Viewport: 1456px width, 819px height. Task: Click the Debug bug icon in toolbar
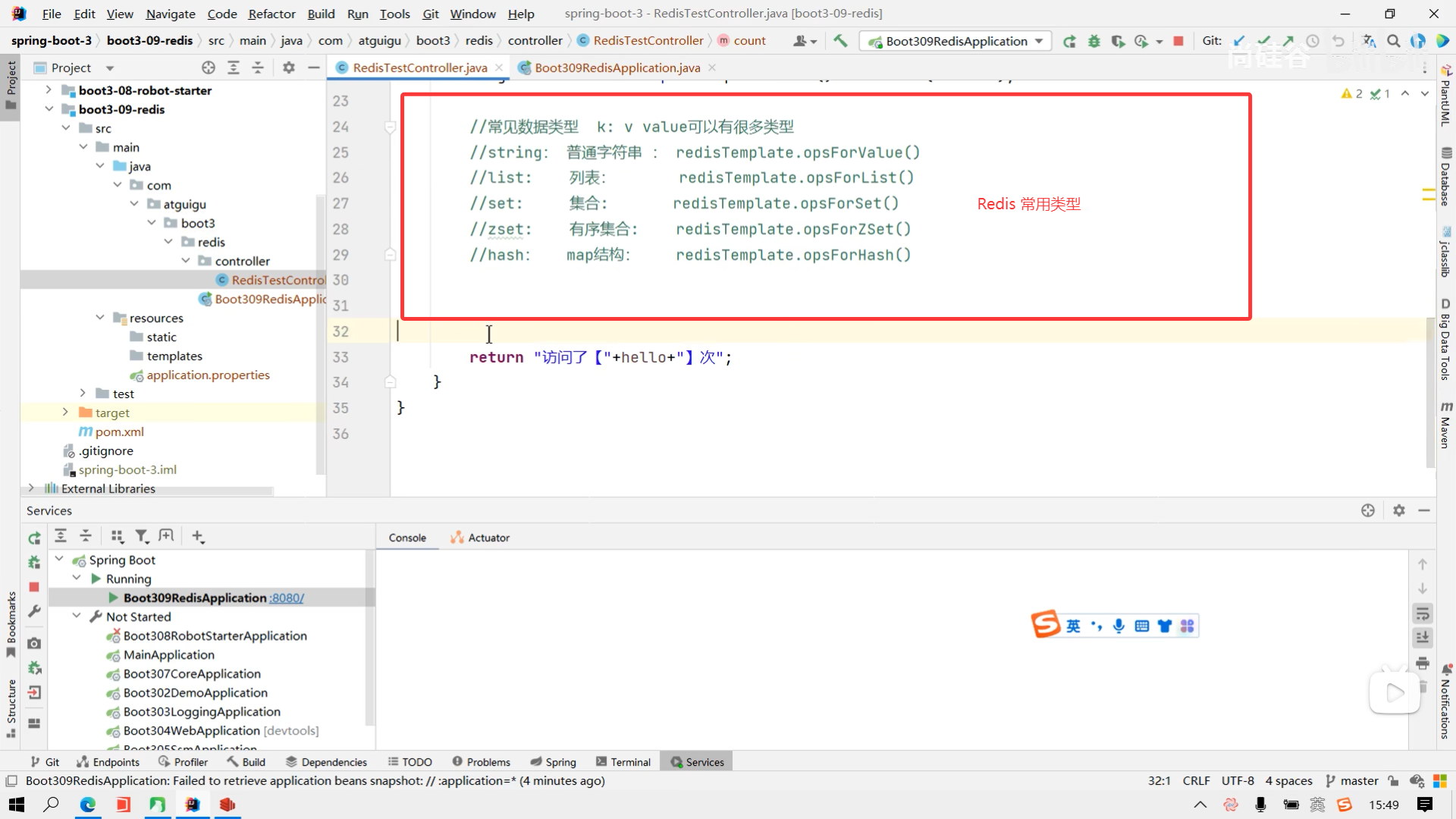pyautogui.click(x=1094, y=41)
